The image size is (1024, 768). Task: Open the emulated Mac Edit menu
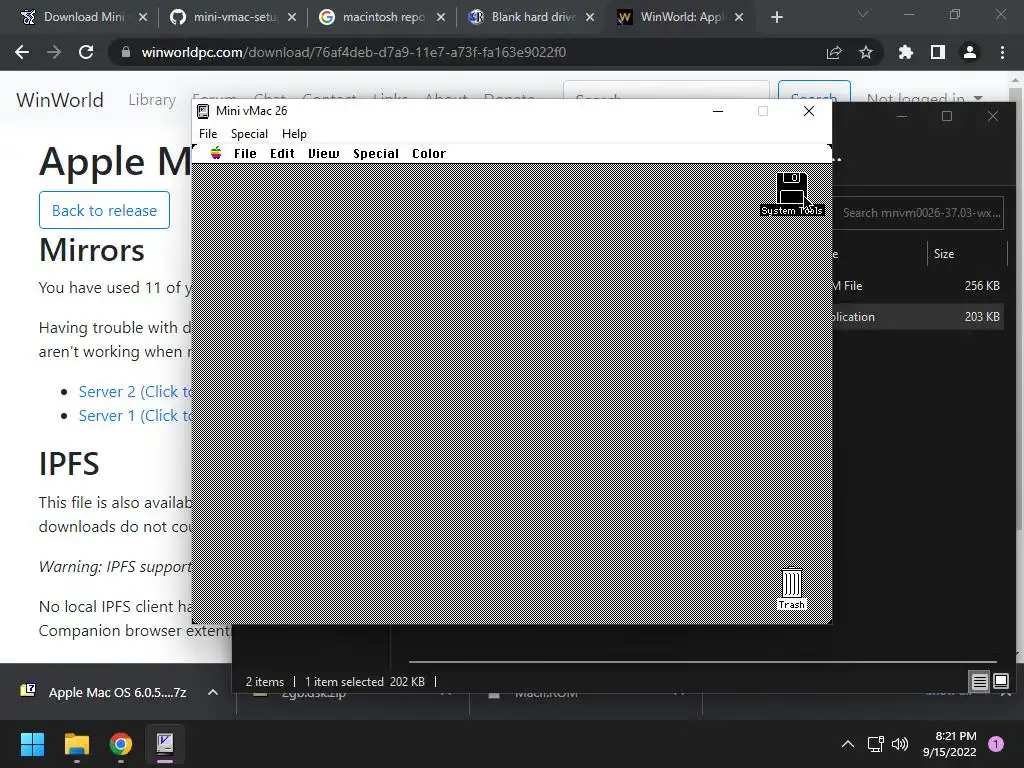click(282, 153)
